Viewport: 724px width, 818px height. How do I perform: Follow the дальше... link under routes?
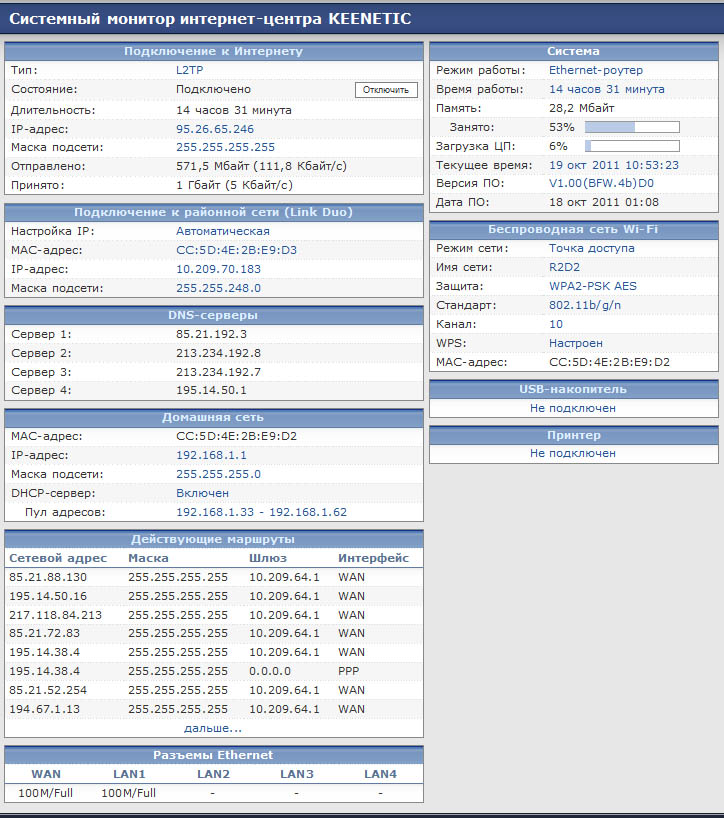click(213, 728)
